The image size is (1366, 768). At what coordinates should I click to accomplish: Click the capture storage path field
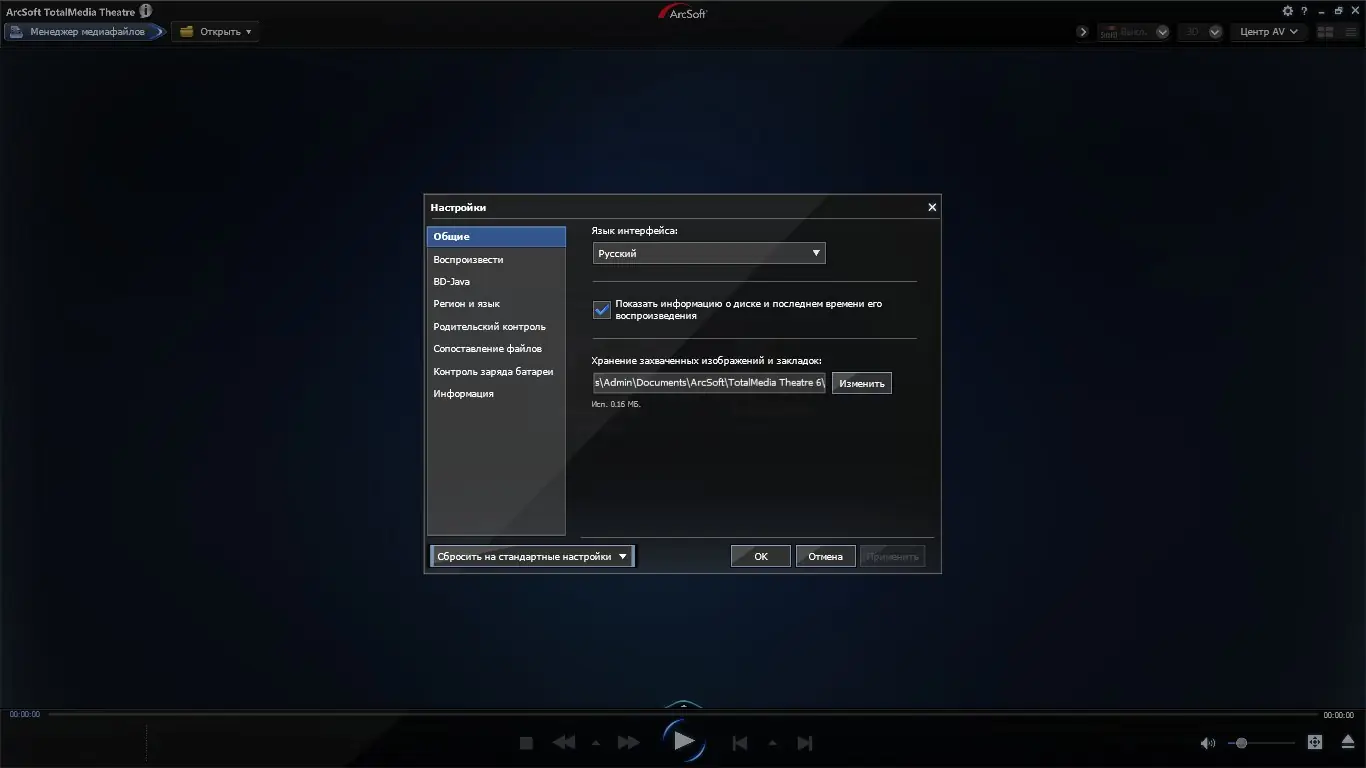pos(709,383)
